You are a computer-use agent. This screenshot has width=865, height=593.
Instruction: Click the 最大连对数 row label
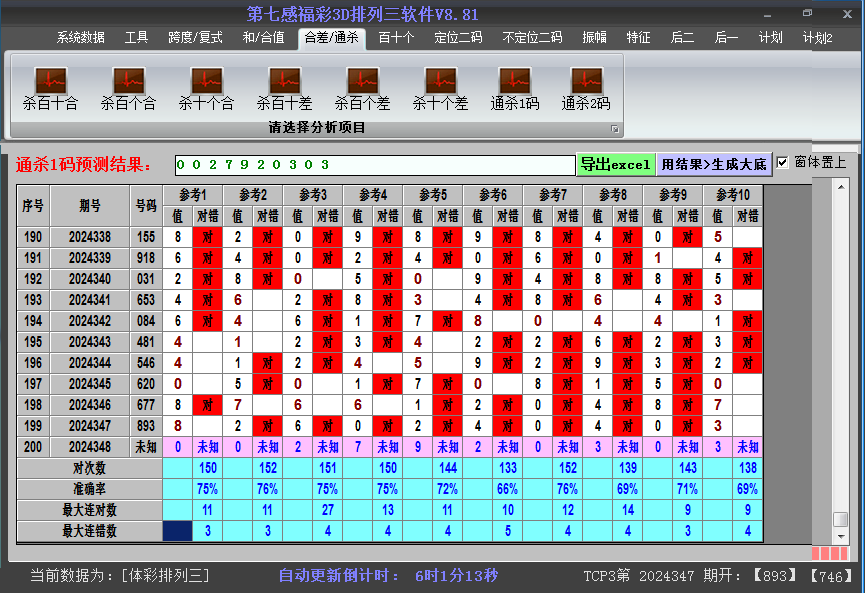click(89, 510)
